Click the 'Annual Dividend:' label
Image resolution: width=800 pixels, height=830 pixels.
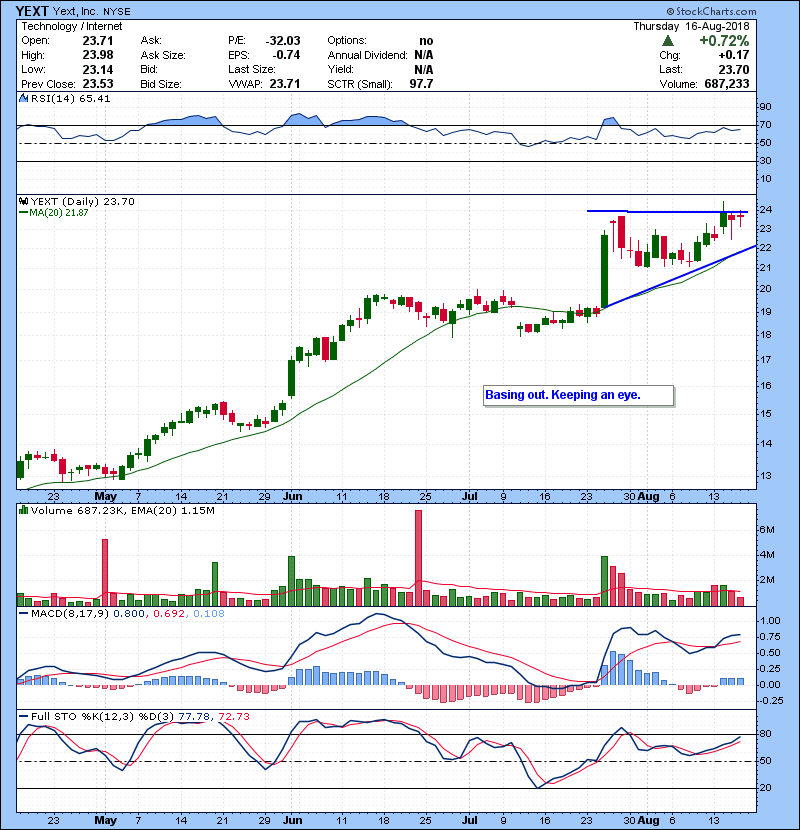click(367, 55)
